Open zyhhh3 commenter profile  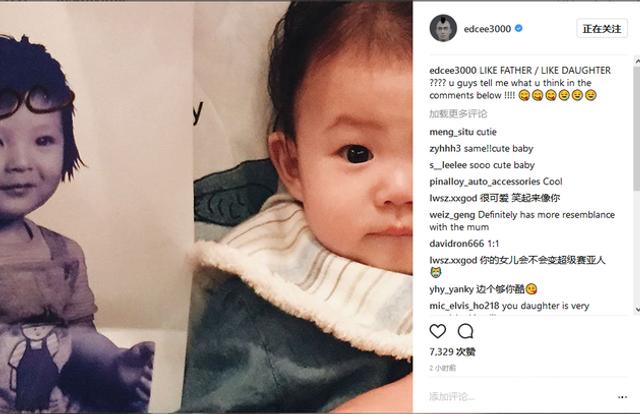point(445,149)
